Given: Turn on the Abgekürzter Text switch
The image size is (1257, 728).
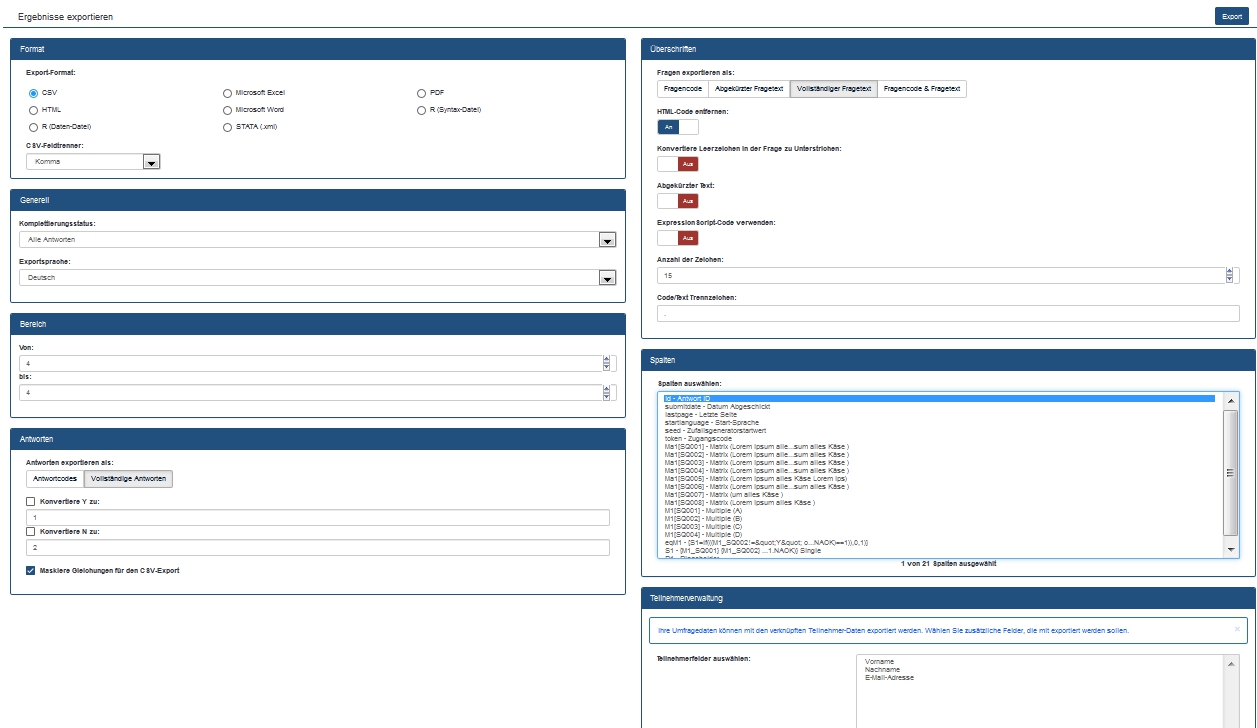Looking at the screenshot, I should (x=677, y=201).
